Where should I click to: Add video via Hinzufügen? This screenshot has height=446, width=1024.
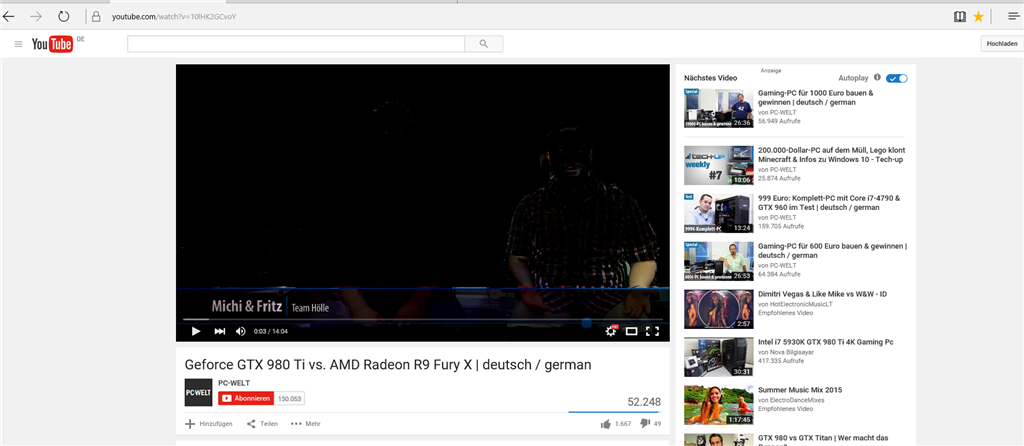[x=209, y=424]
